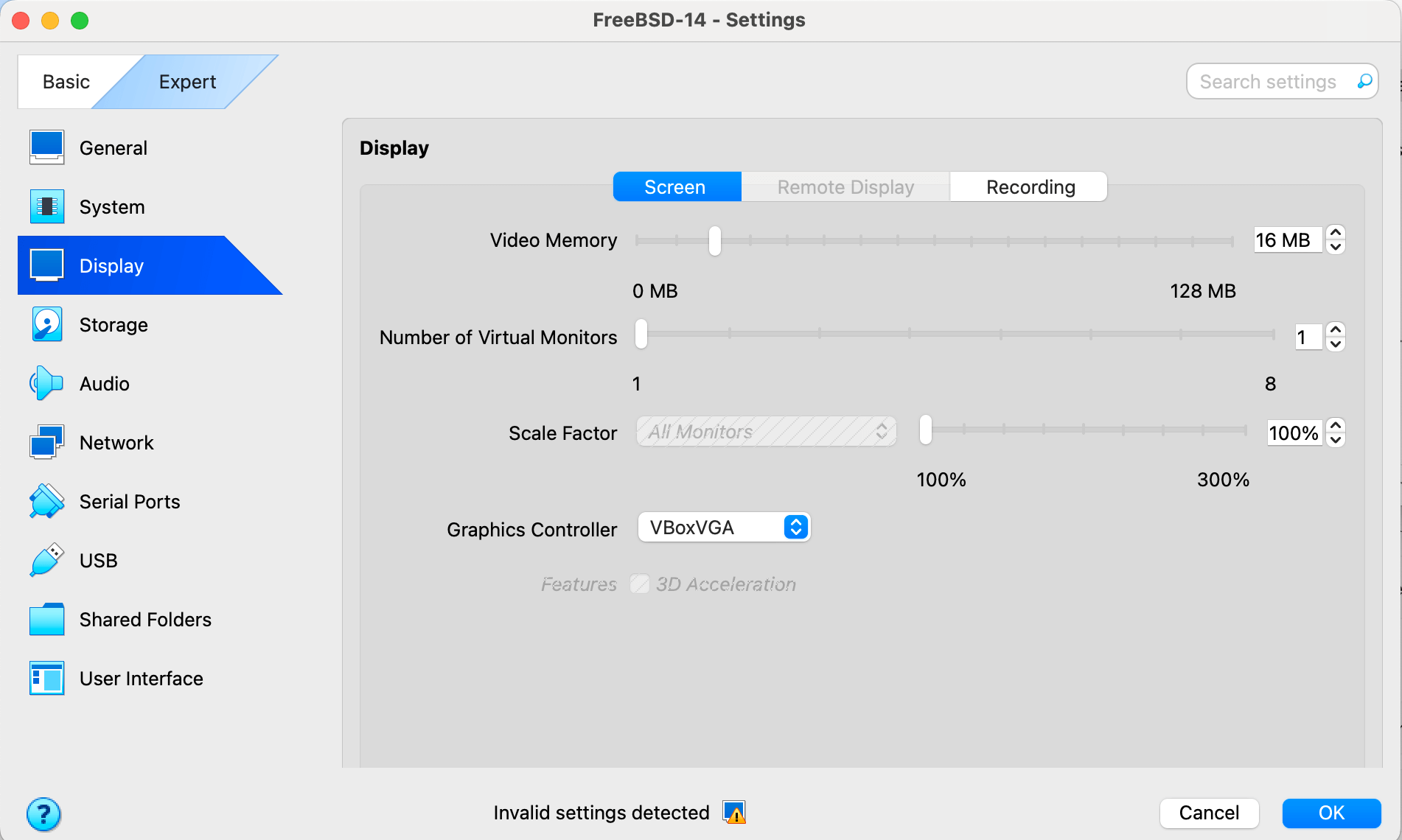Select the Expert tab
1402x840 pixels.
tap(186, 81)
